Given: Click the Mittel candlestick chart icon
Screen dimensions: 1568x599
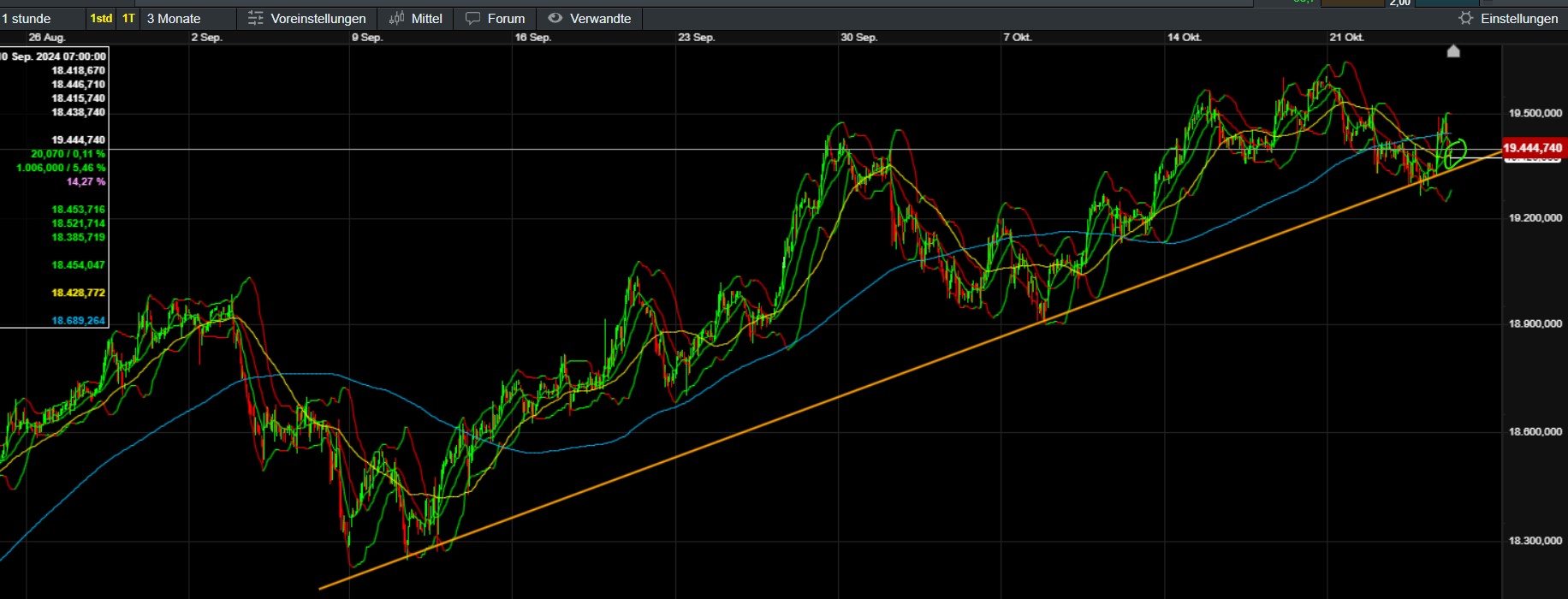Looking at the screenshot, I should tap(396, 18).
